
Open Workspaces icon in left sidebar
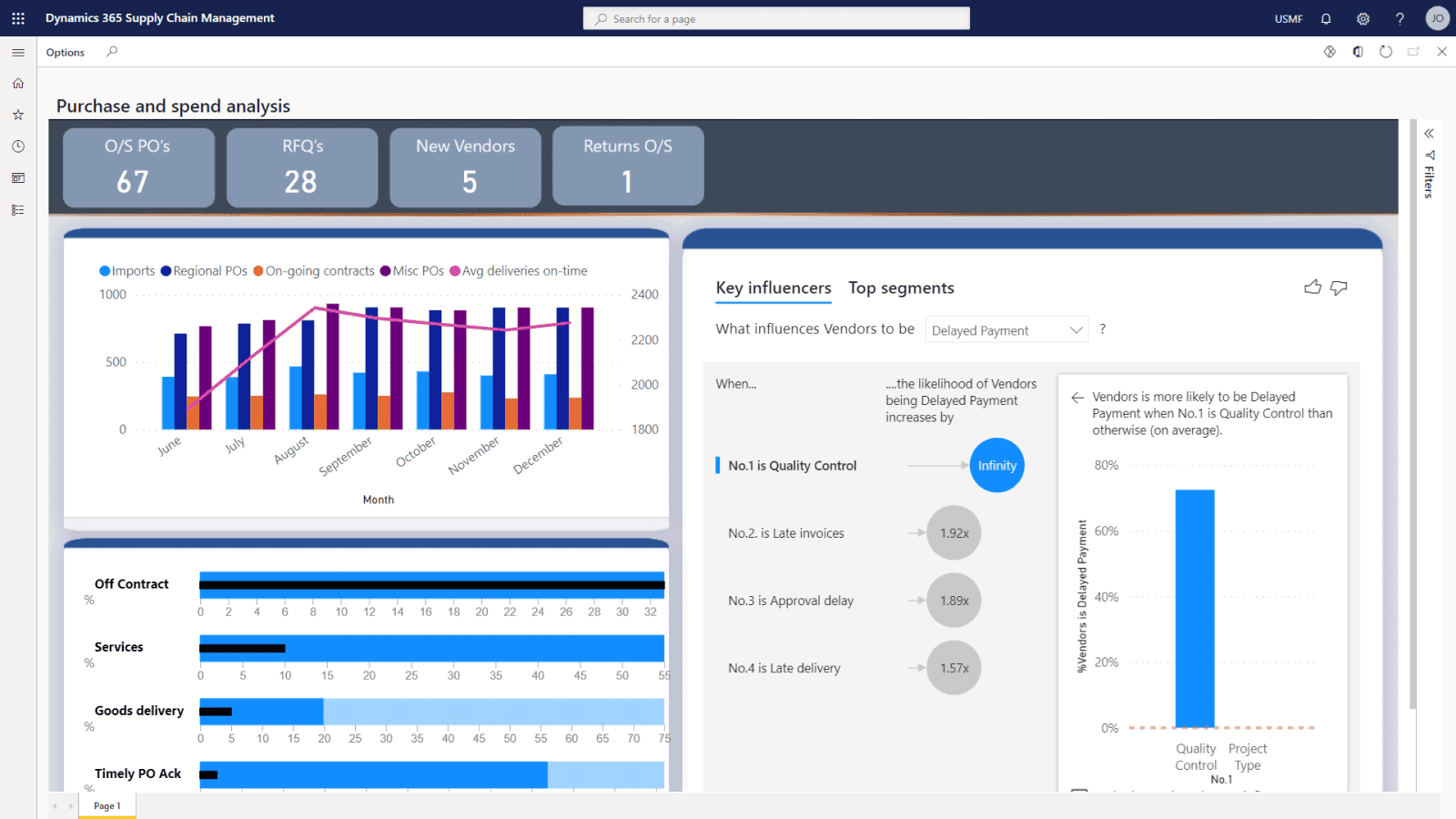pyautogui.click(x=18, y=178)
